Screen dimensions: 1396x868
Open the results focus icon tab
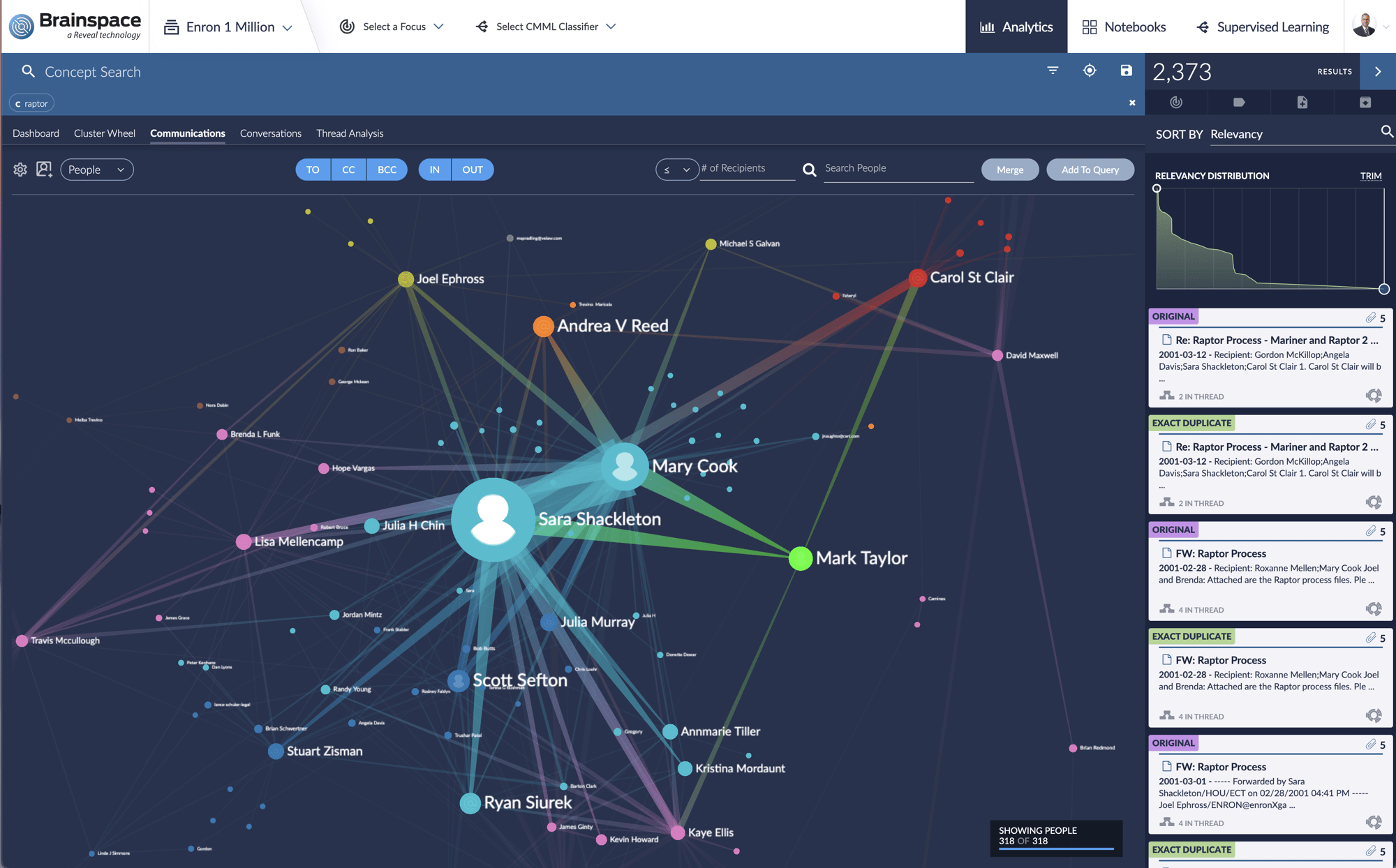click(x=1176, y=103)
